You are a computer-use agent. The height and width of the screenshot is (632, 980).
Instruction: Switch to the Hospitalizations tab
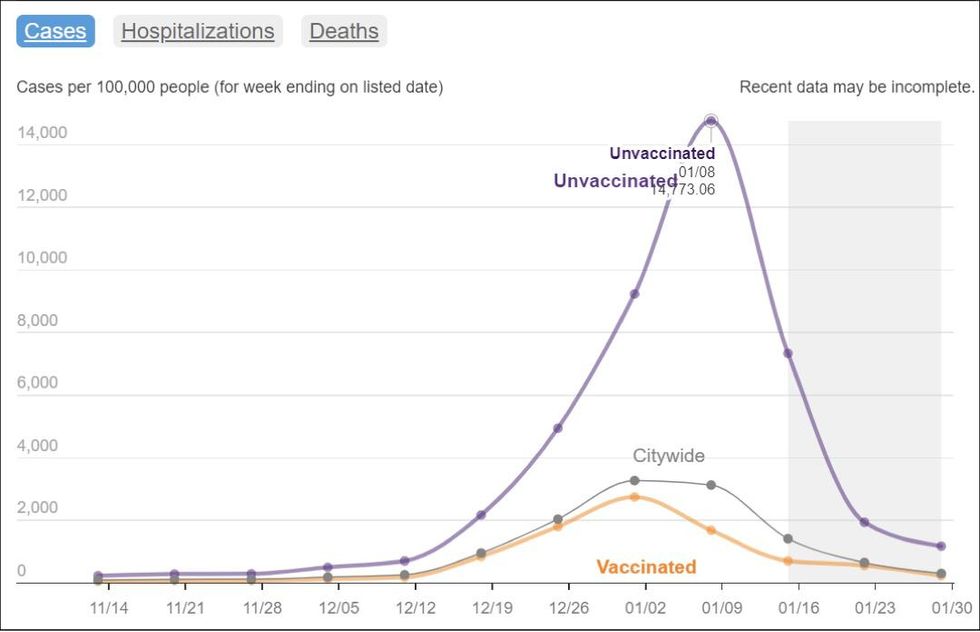point(198,31)
